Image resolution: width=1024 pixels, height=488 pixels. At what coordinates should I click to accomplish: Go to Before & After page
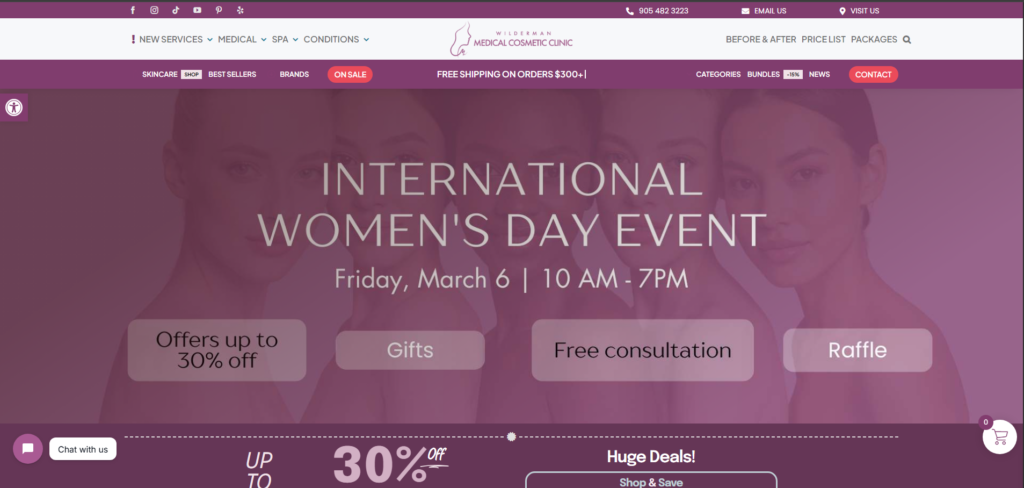pyautogui.click(x=759, y=40)
